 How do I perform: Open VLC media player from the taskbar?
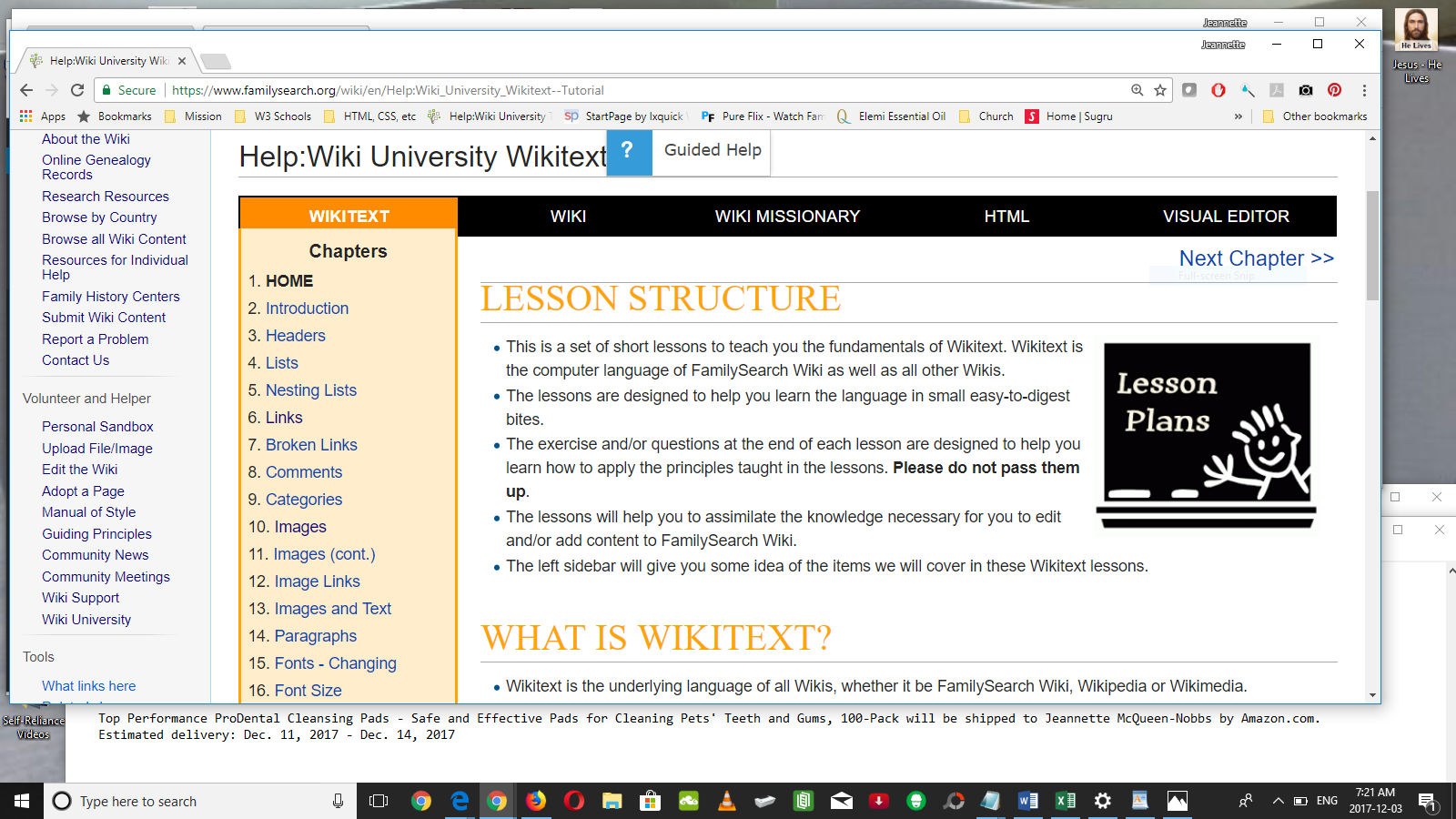click(x=726, y=801)
